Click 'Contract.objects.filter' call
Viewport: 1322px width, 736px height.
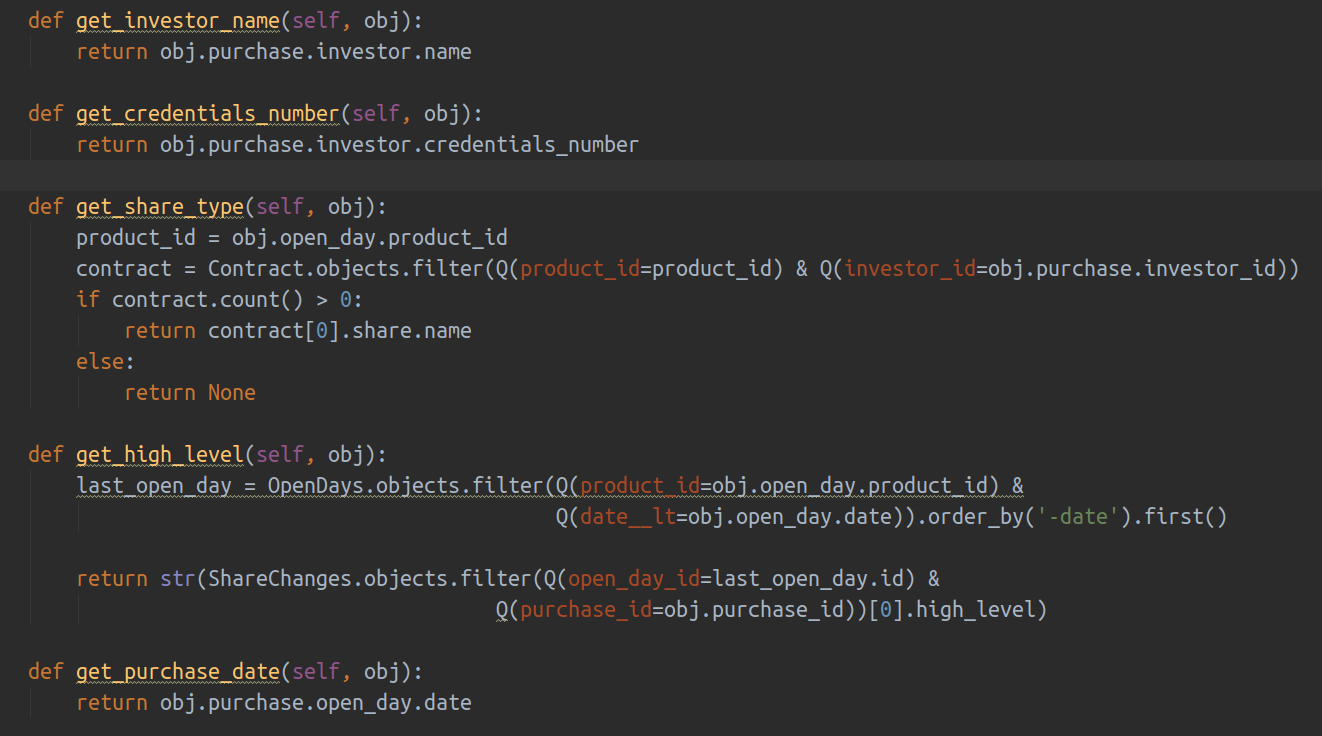click(346, 268)
